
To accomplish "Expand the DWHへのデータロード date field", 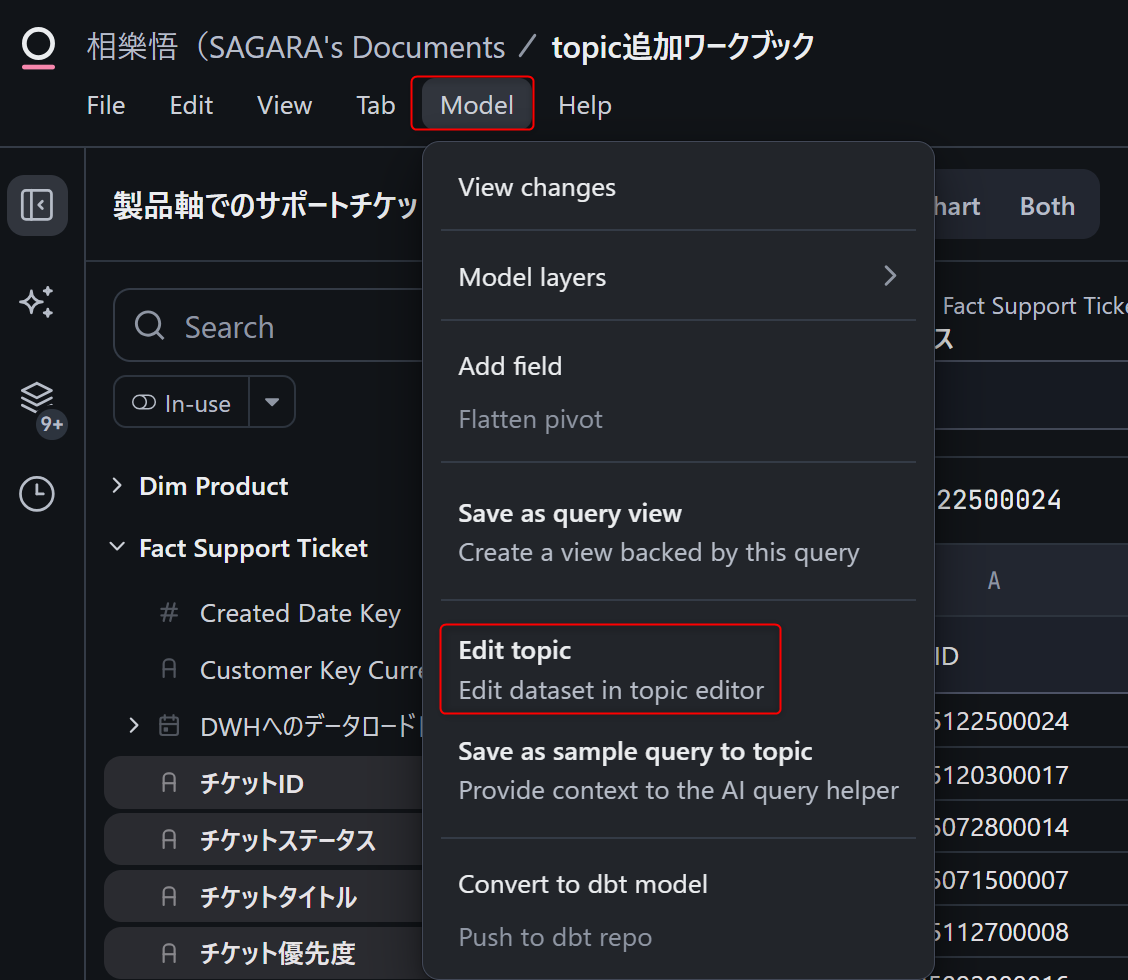I will click(134, 725).
